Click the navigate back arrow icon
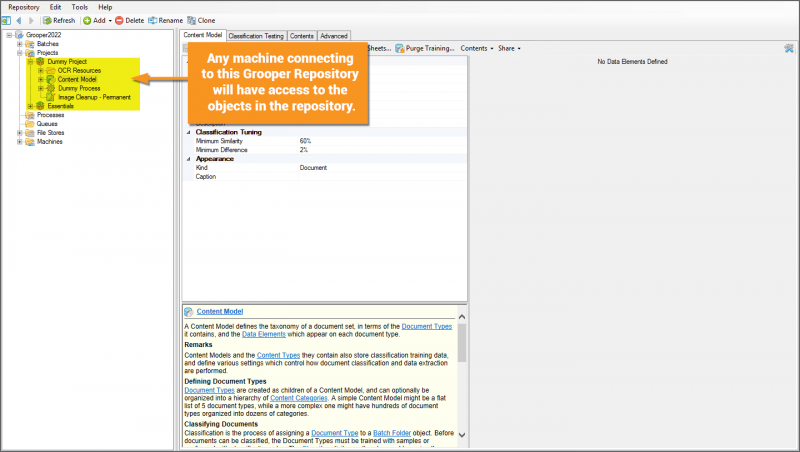800x452 pixels. click(19, 20)
